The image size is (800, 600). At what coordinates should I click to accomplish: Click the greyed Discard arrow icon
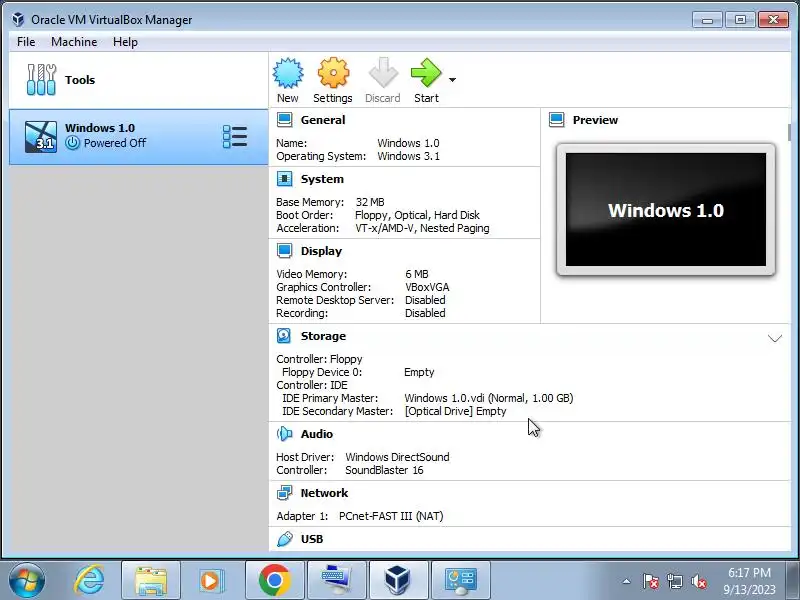383,73
